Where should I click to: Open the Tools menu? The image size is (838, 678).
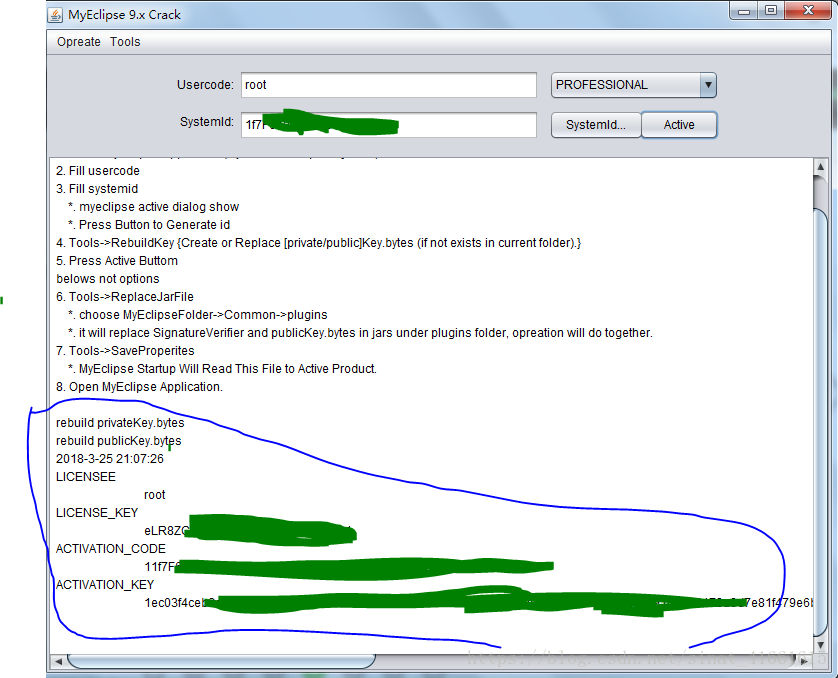125,42
